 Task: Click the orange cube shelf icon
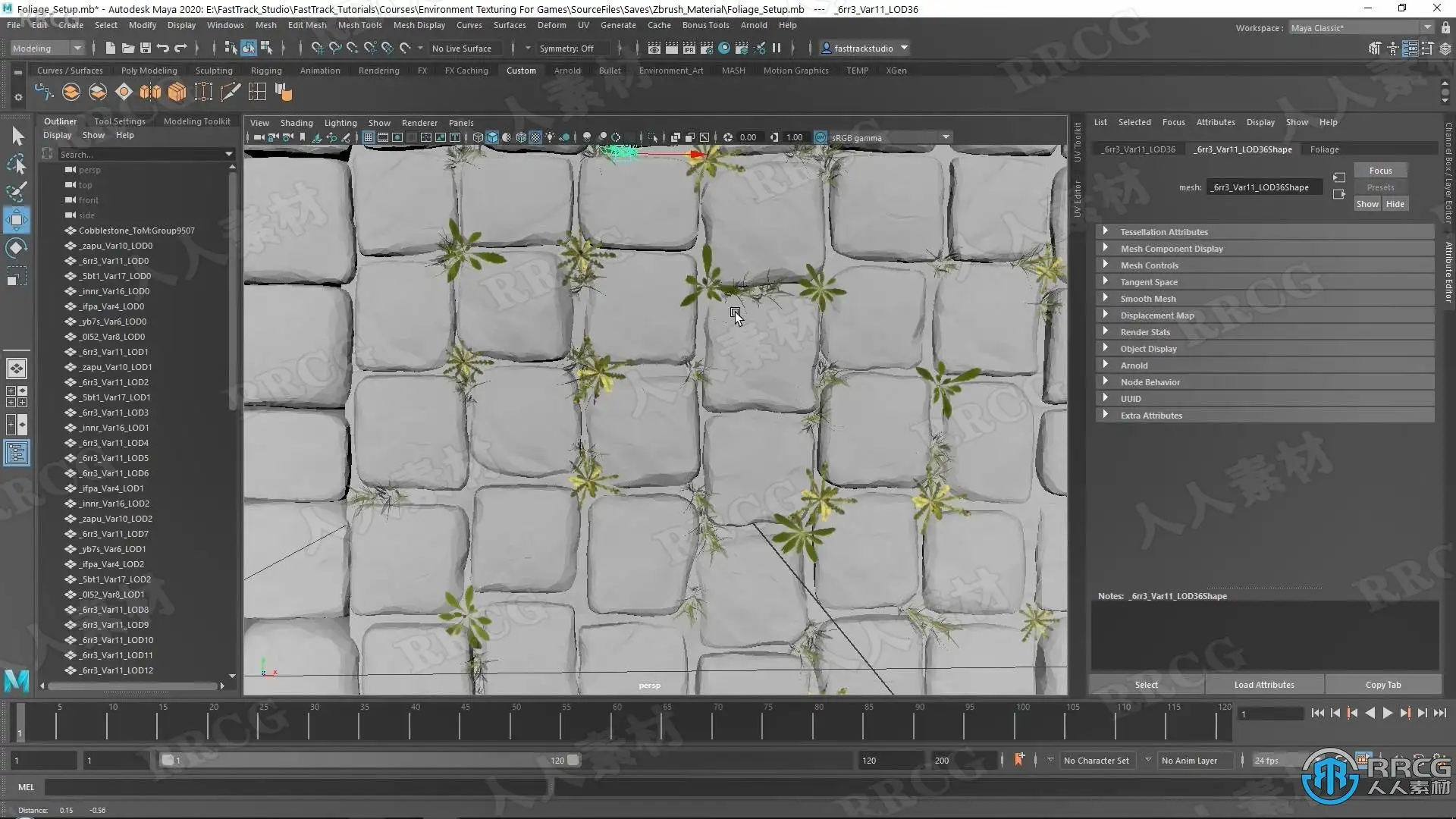coord(177,93)
